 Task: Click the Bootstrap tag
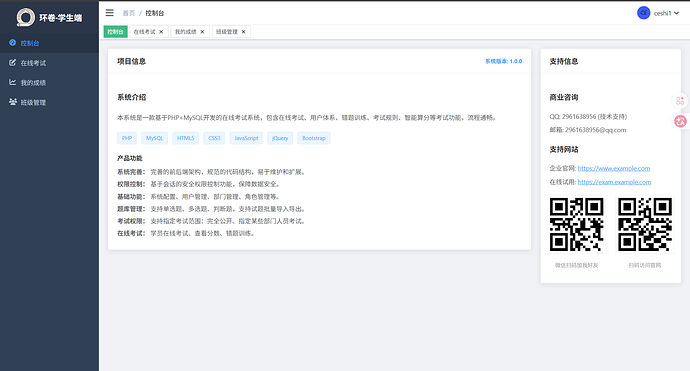point(314,138)
